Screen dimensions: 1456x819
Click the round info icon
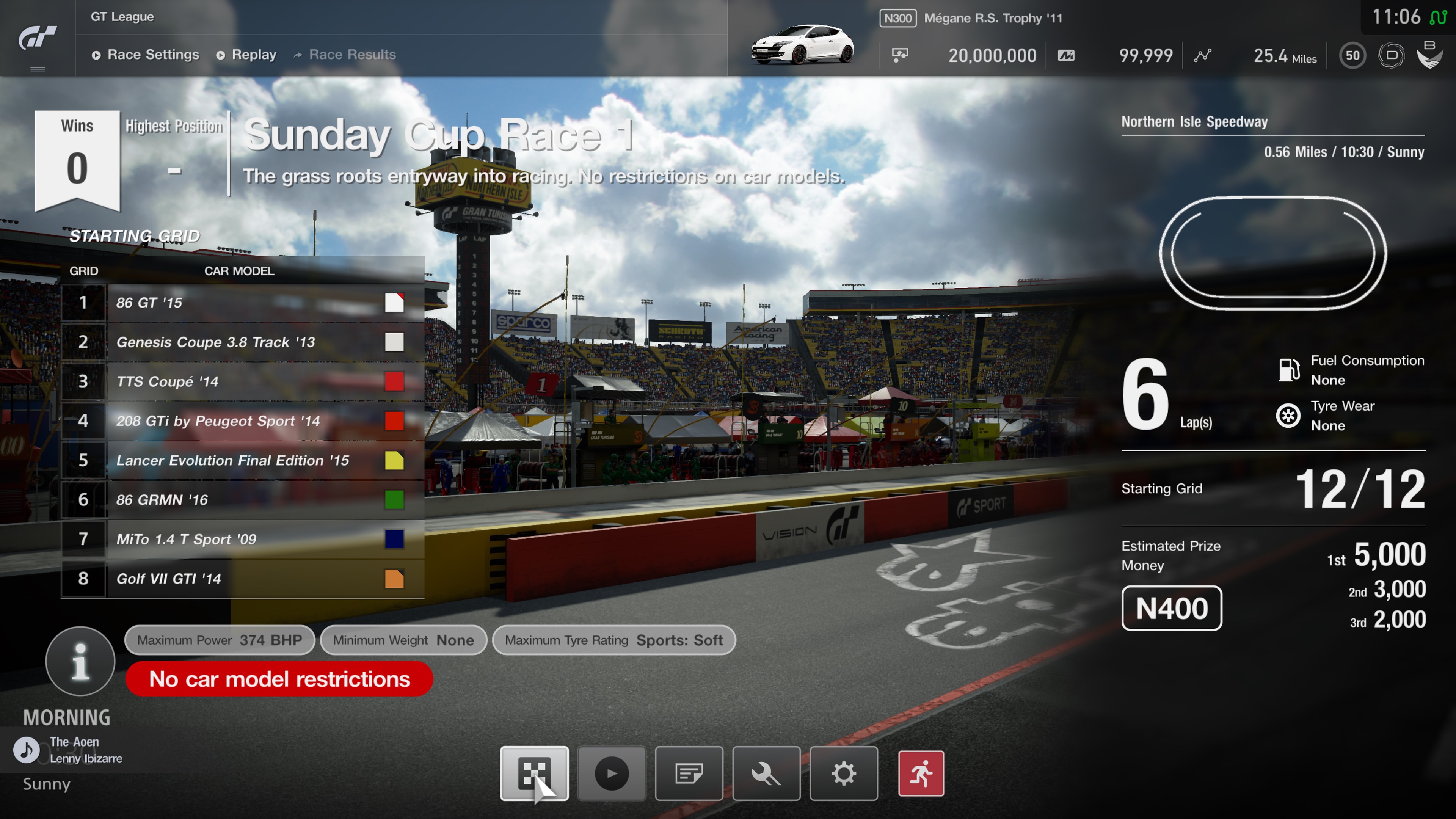pyautogui.click(x=80, y=661)
